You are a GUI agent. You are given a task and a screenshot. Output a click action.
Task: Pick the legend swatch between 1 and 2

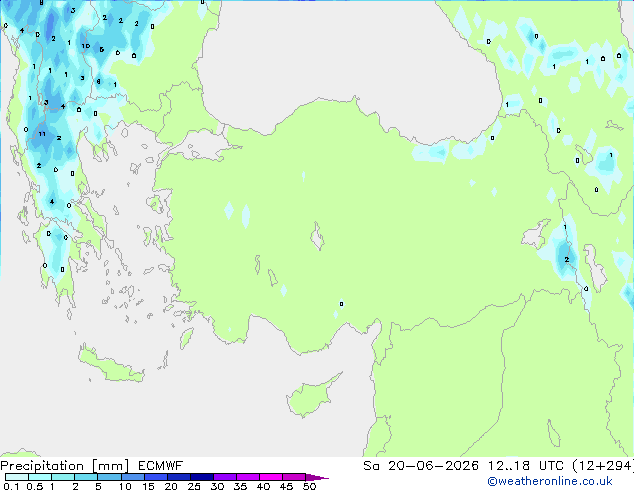[x=63, y=477]
